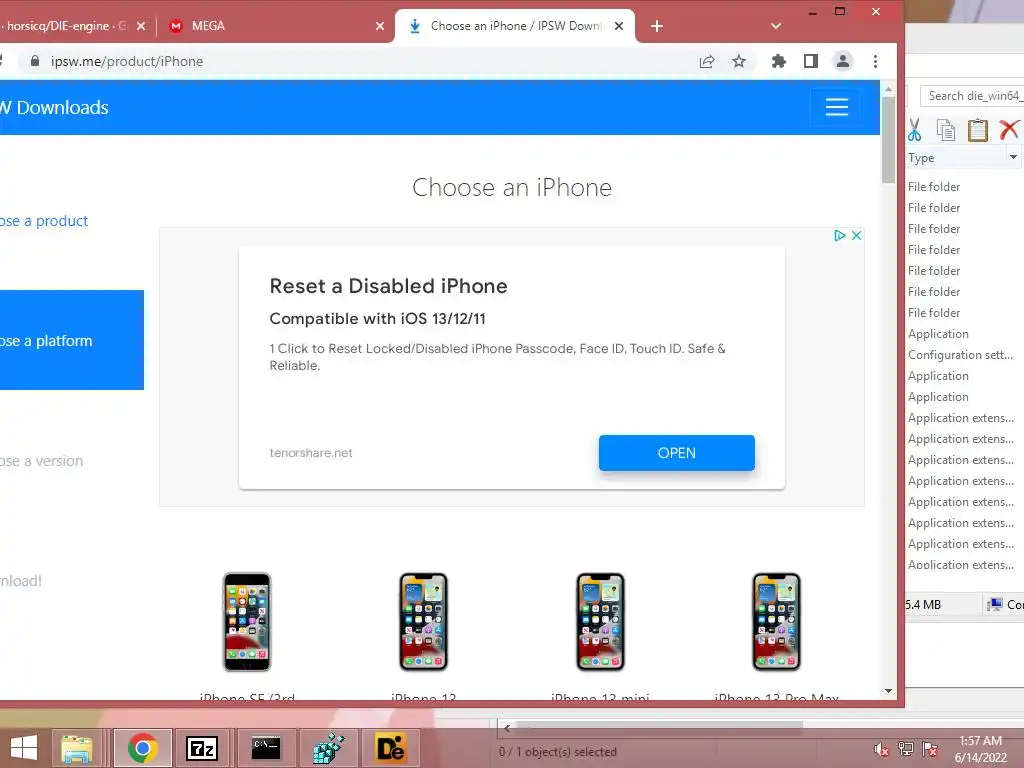This screenshot has width=1024, height=768.
Task: Open Chrome three-dot menu
Action: pyautogui.click(x=875, y=61)
